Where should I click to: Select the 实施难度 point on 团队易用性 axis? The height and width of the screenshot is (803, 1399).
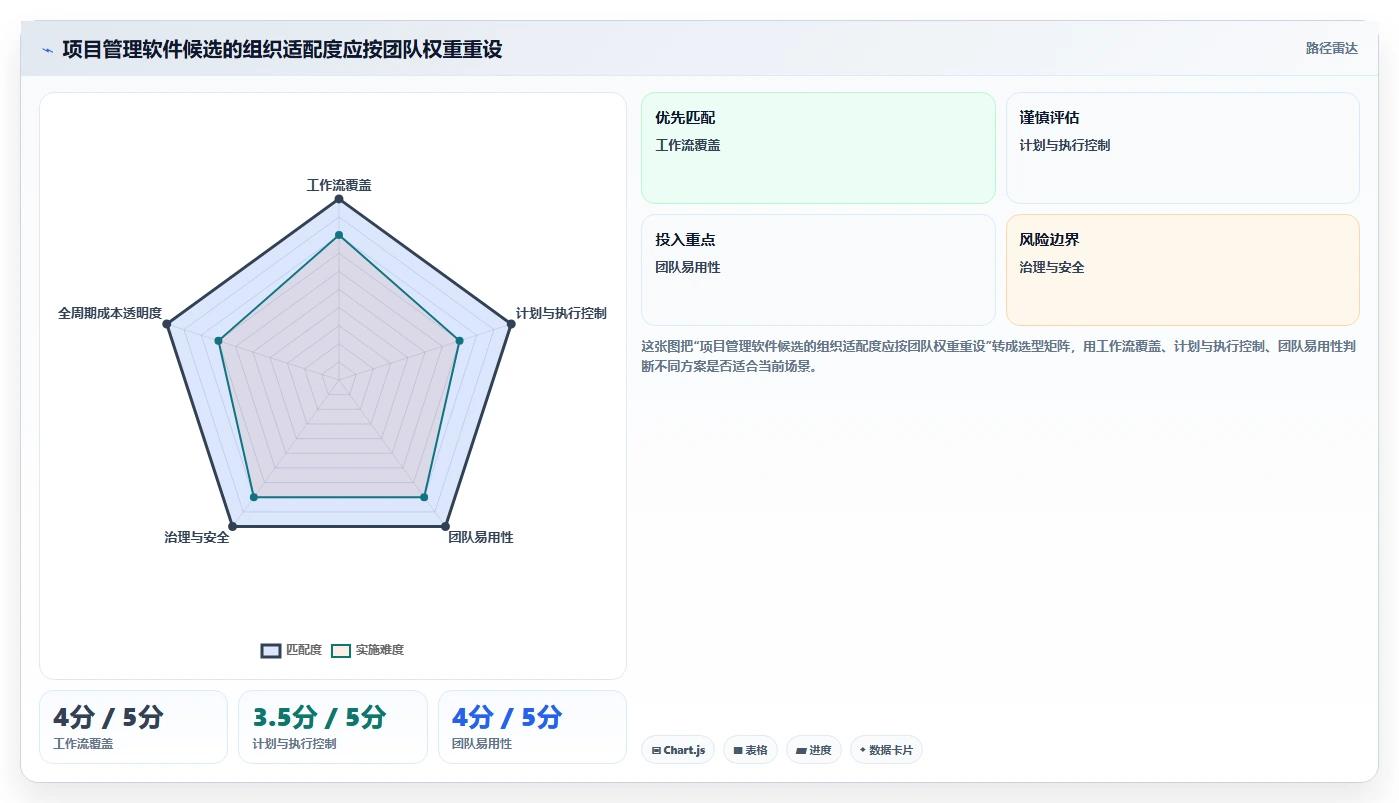424,496
